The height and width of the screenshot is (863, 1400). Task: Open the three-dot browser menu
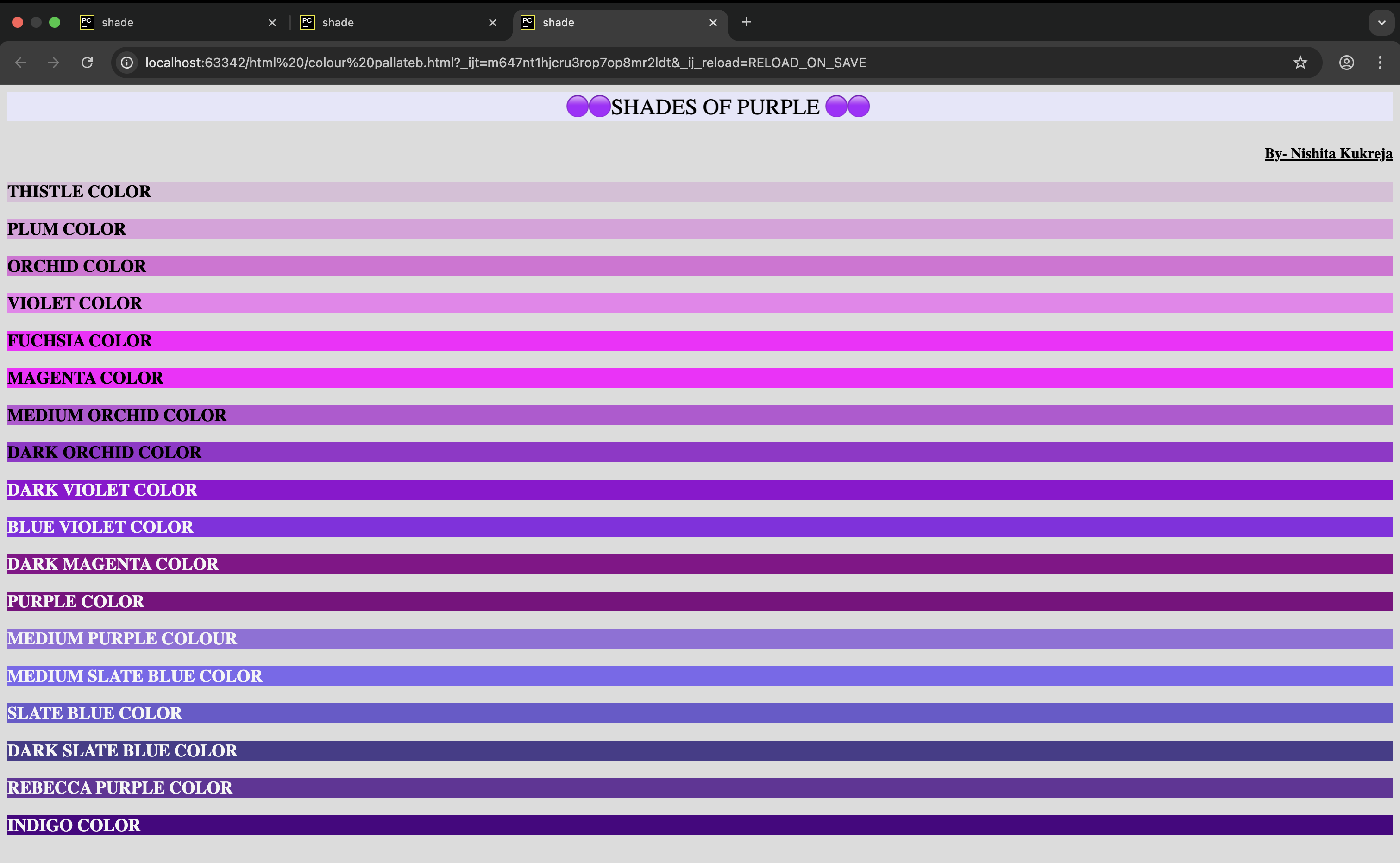pos(1380,63)
